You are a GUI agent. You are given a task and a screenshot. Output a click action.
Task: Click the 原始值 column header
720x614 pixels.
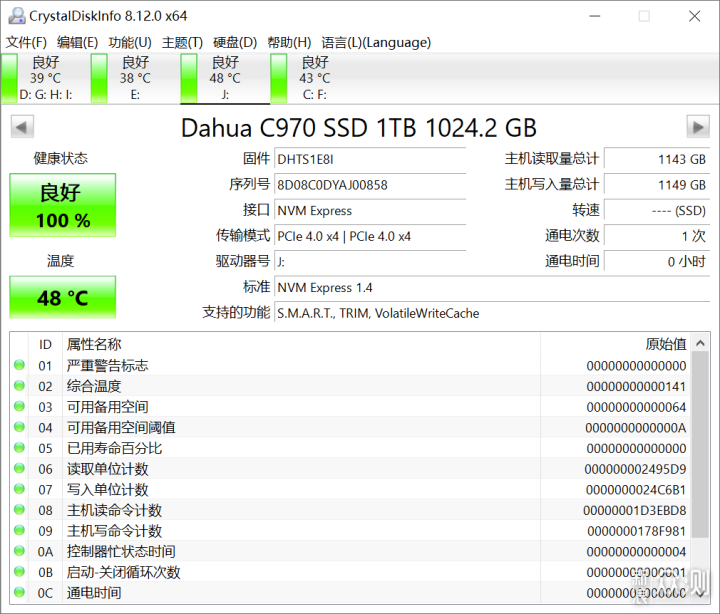tap(615, 344)
